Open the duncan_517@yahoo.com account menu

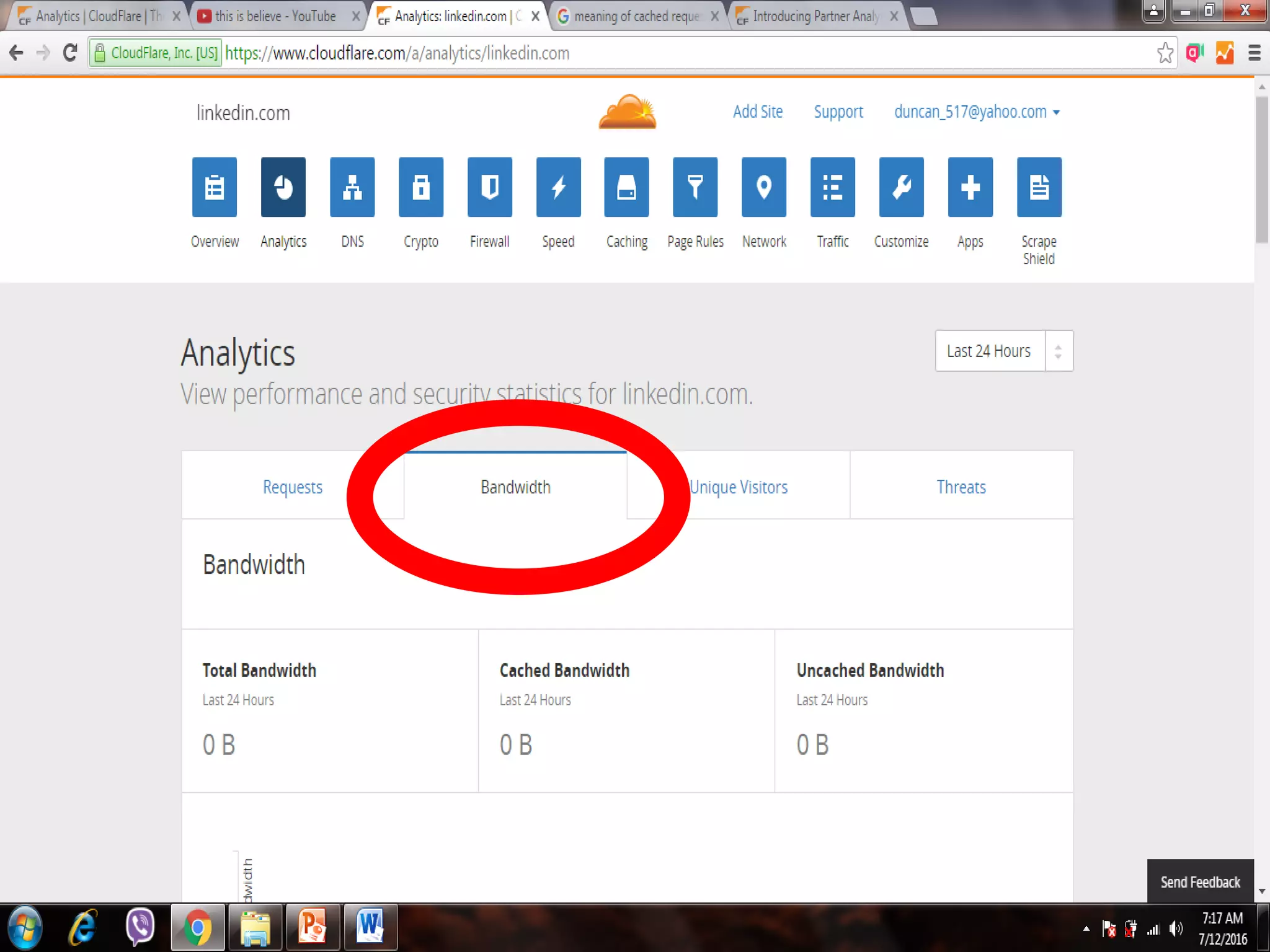[976, 112]
